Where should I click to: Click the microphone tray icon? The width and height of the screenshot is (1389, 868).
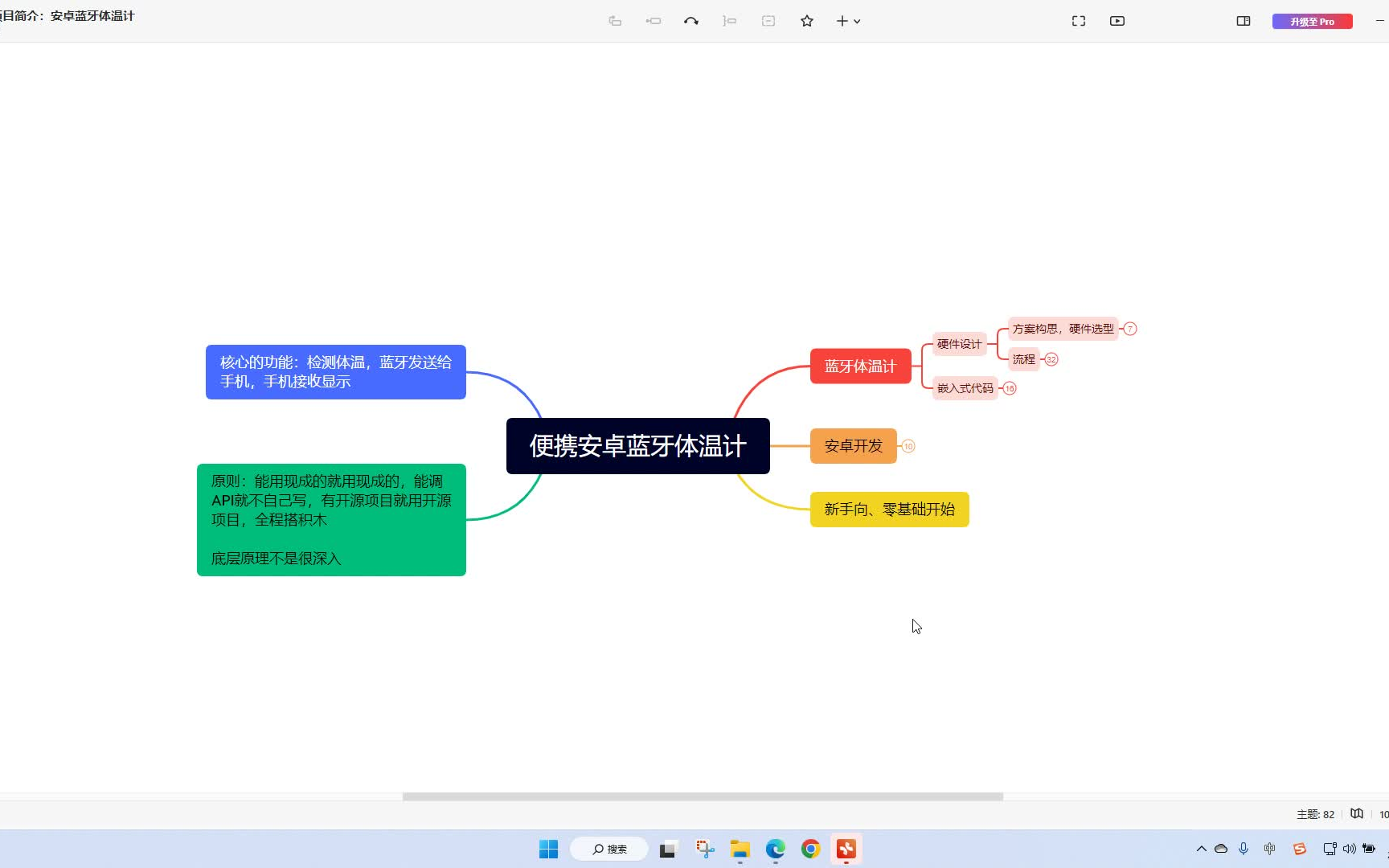coord(1244,849)
